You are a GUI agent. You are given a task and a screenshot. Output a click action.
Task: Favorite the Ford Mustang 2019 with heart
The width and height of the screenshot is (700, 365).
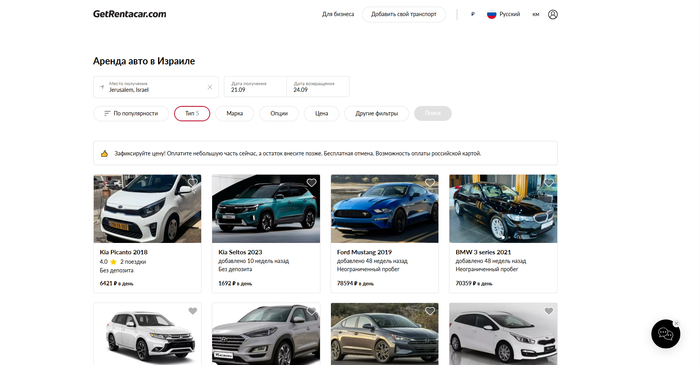(x=430, y=182)
